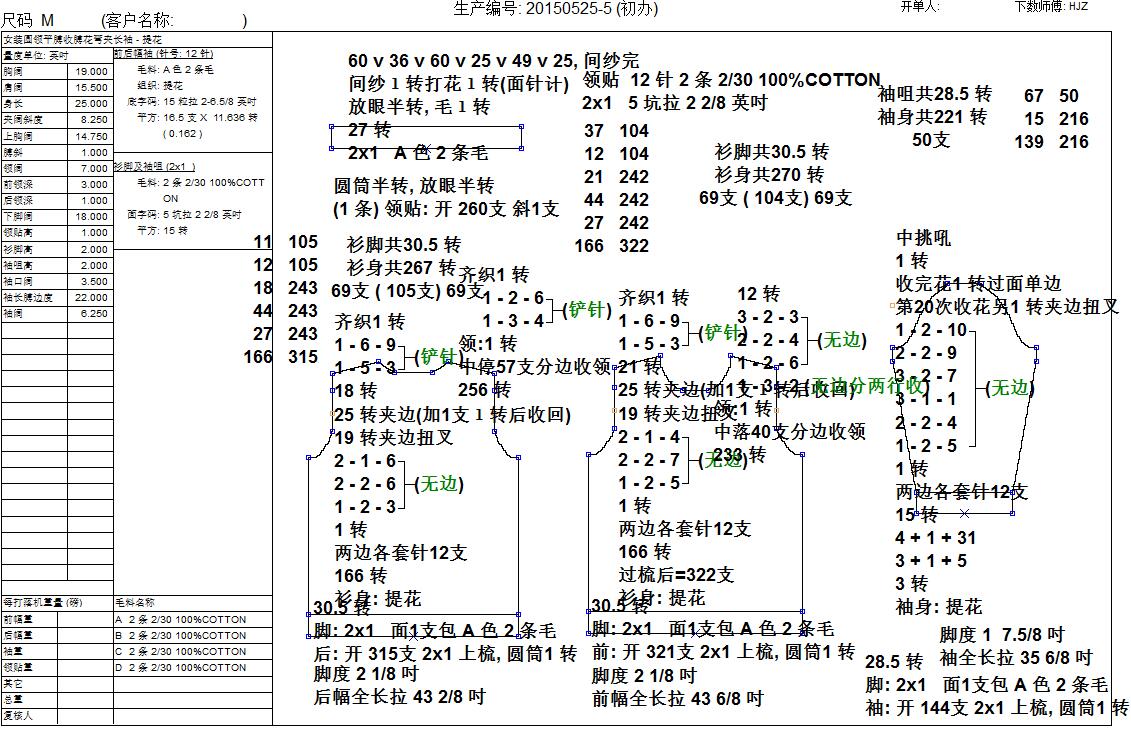Click the boxed "27 转" text
This screenshot has width=1131, height=729.
coord(369,130)
